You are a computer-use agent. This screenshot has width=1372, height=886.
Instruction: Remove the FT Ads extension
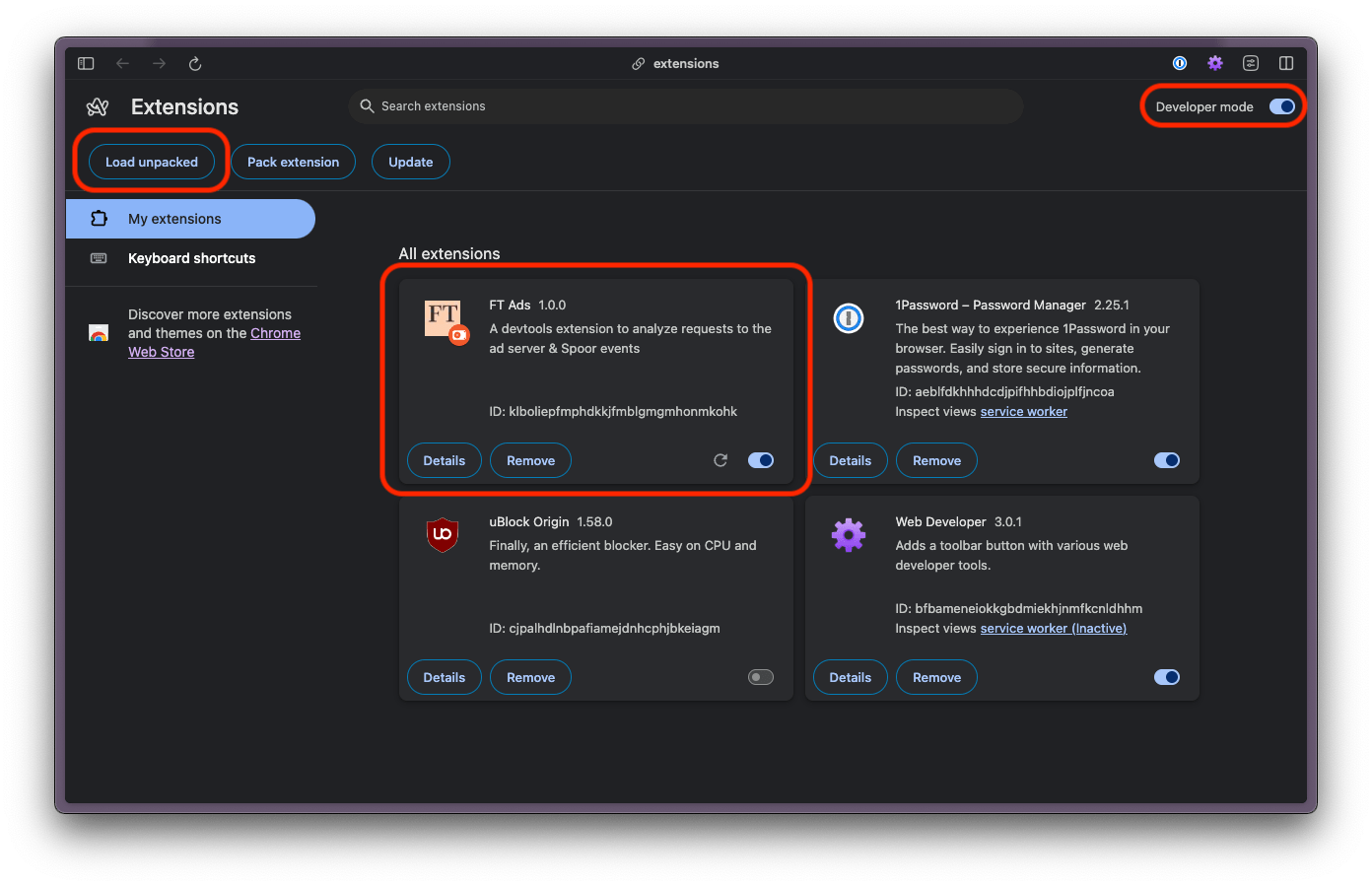coord(530,460)
